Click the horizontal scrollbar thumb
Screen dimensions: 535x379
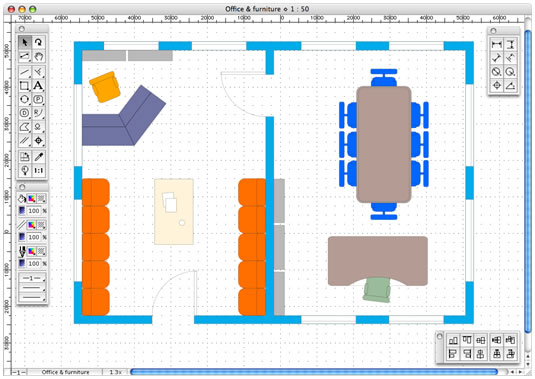[x=314, y=372]
